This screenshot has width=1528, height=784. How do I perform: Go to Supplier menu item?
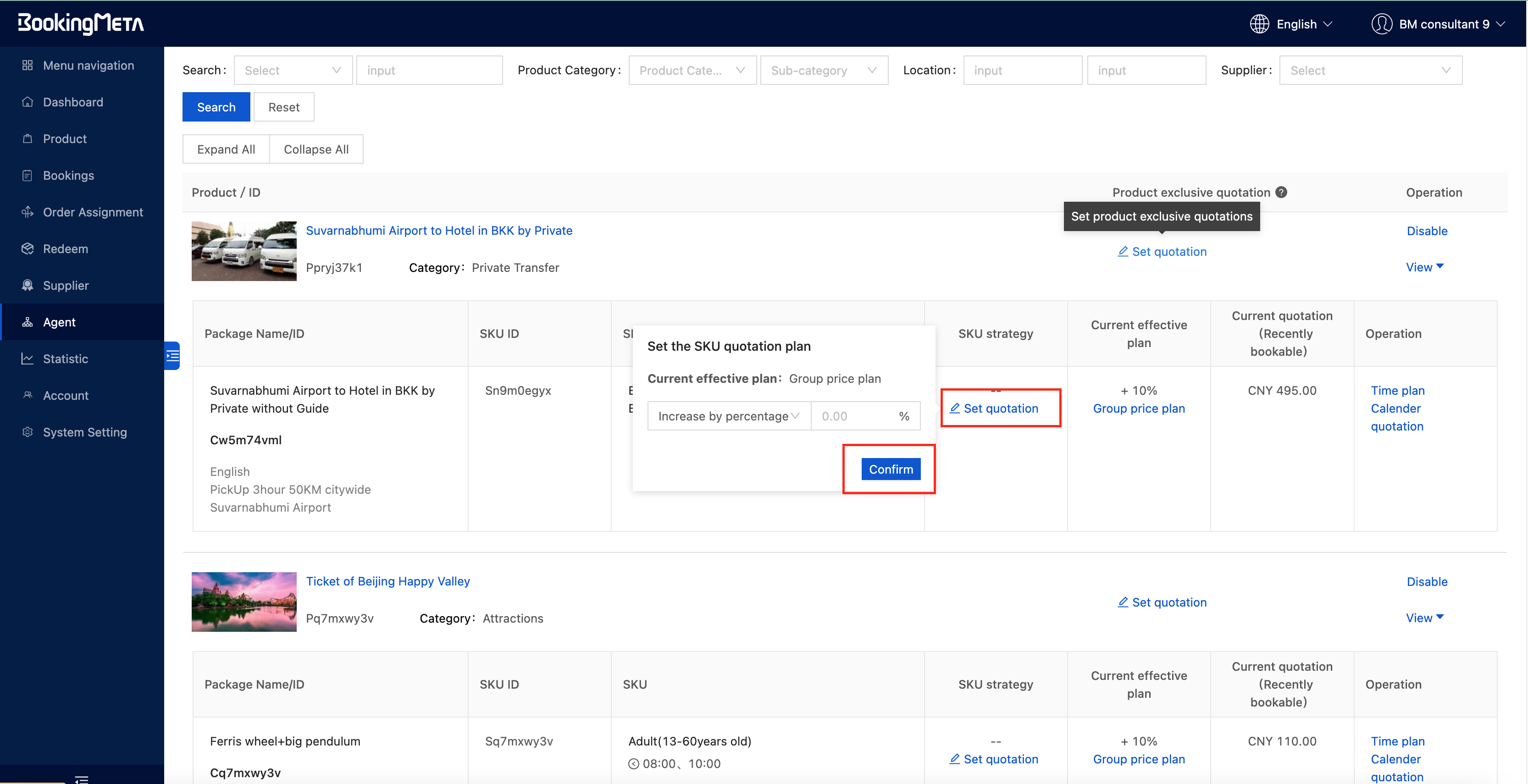[x=66, y=286]
